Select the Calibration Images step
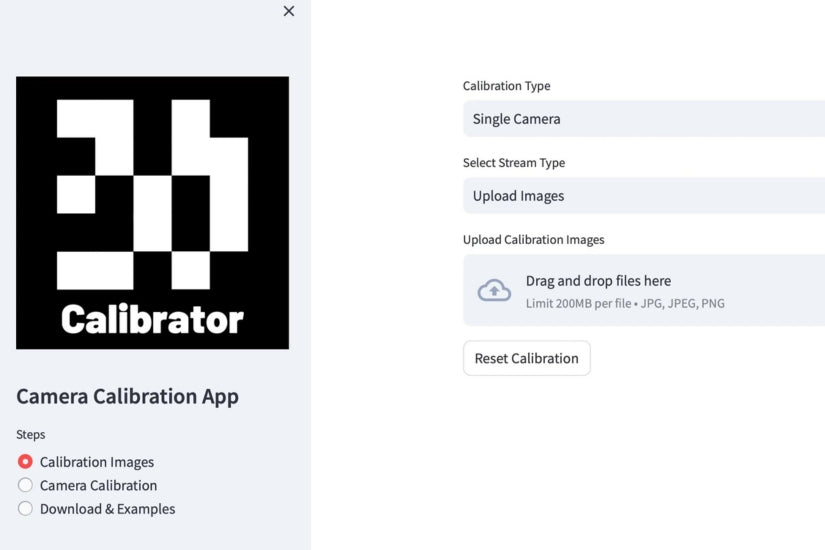 click(26, 462)
